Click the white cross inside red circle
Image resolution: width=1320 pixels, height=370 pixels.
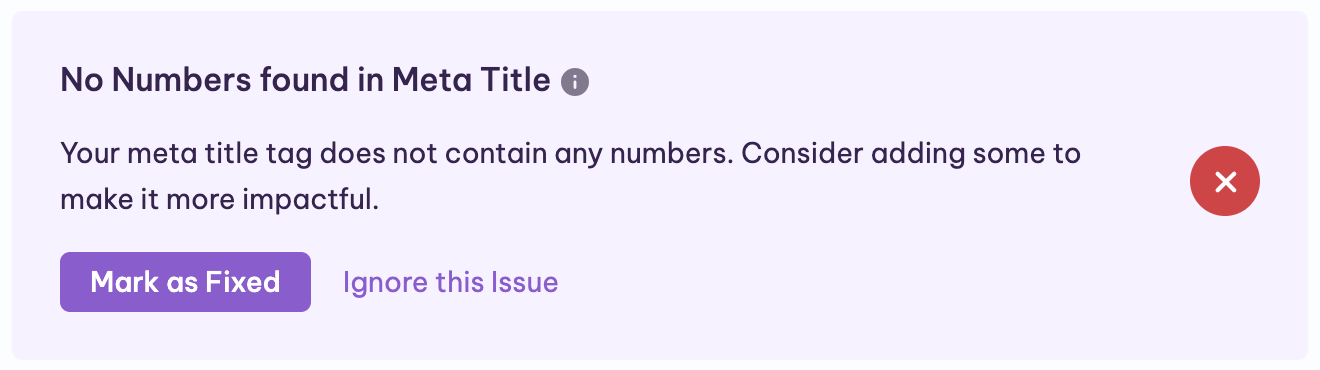click(x=1225, y=181)
